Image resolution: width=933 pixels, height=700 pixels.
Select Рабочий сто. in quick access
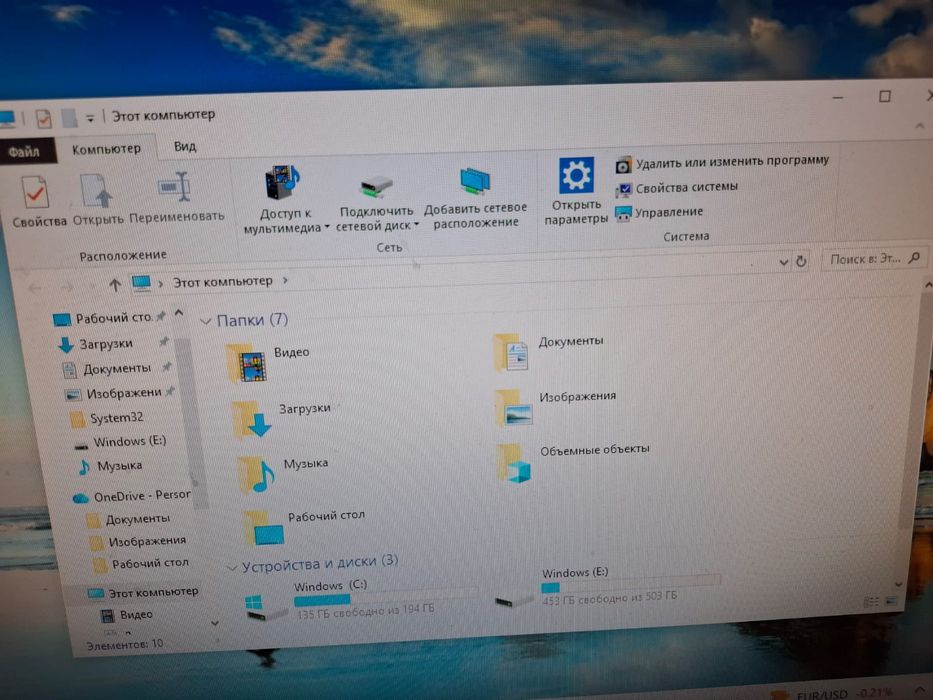pos(102,318)
